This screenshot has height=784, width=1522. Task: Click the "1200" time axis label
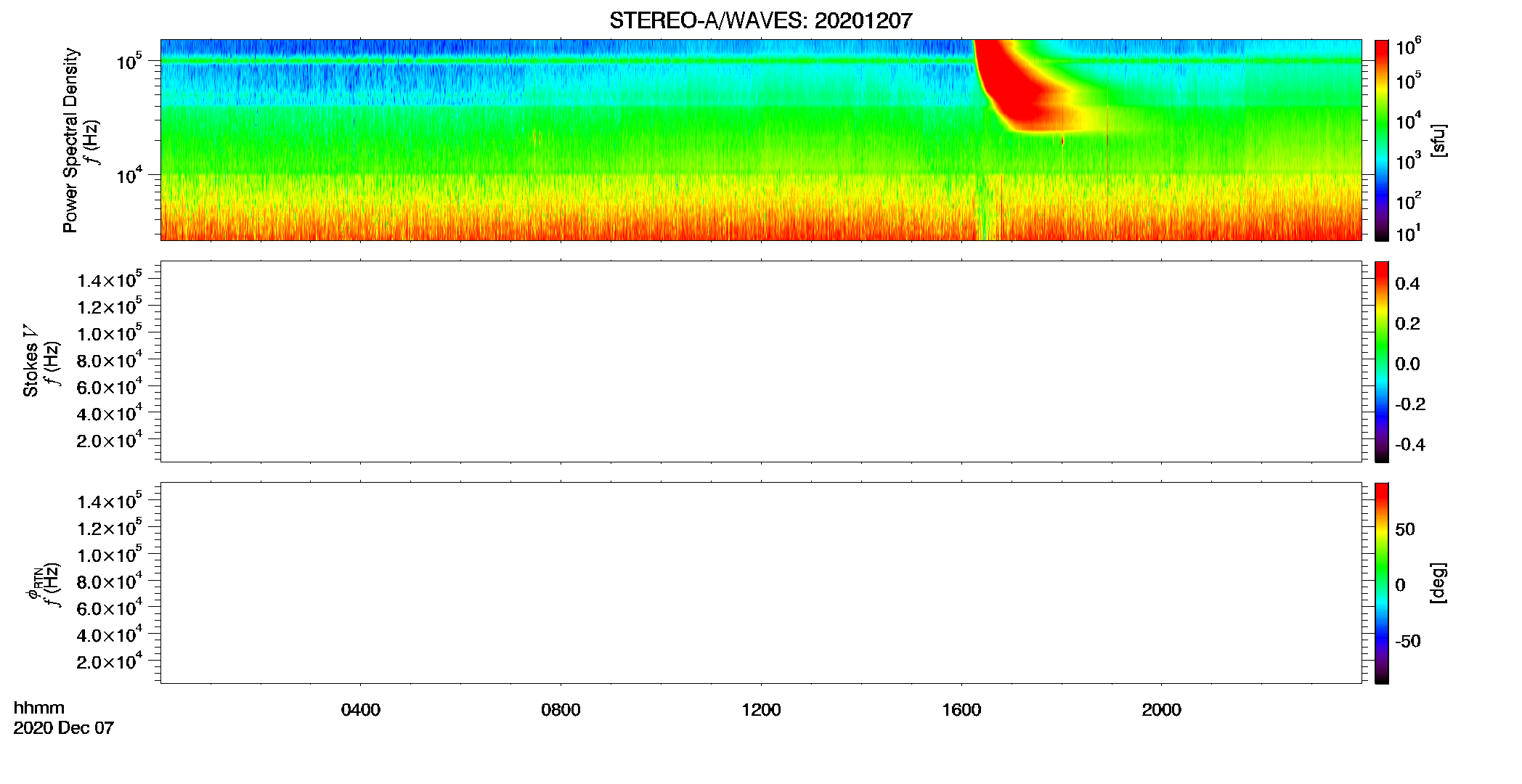pos(761,710)
